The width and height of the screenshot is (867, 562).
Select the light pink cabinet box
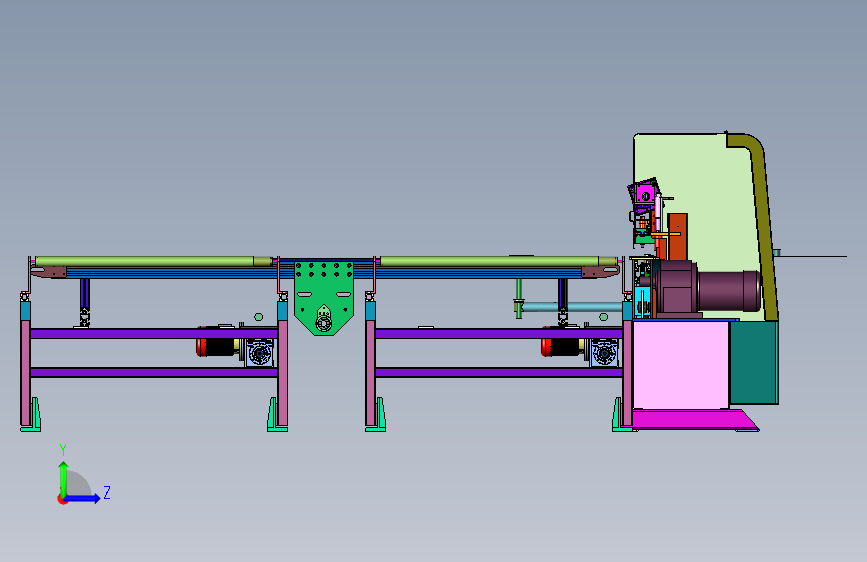point(681,365)
